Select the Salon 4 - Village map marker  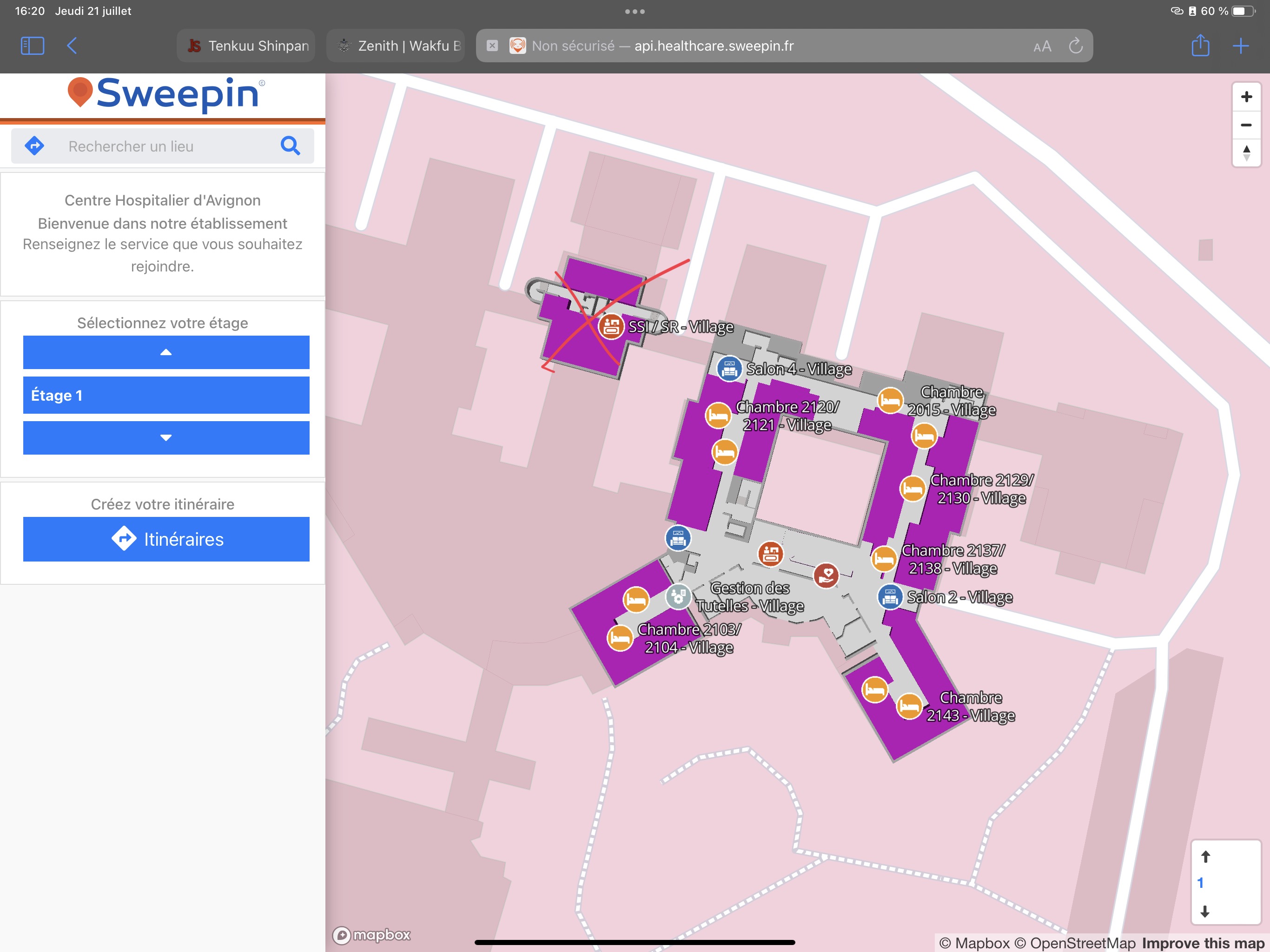729,369
